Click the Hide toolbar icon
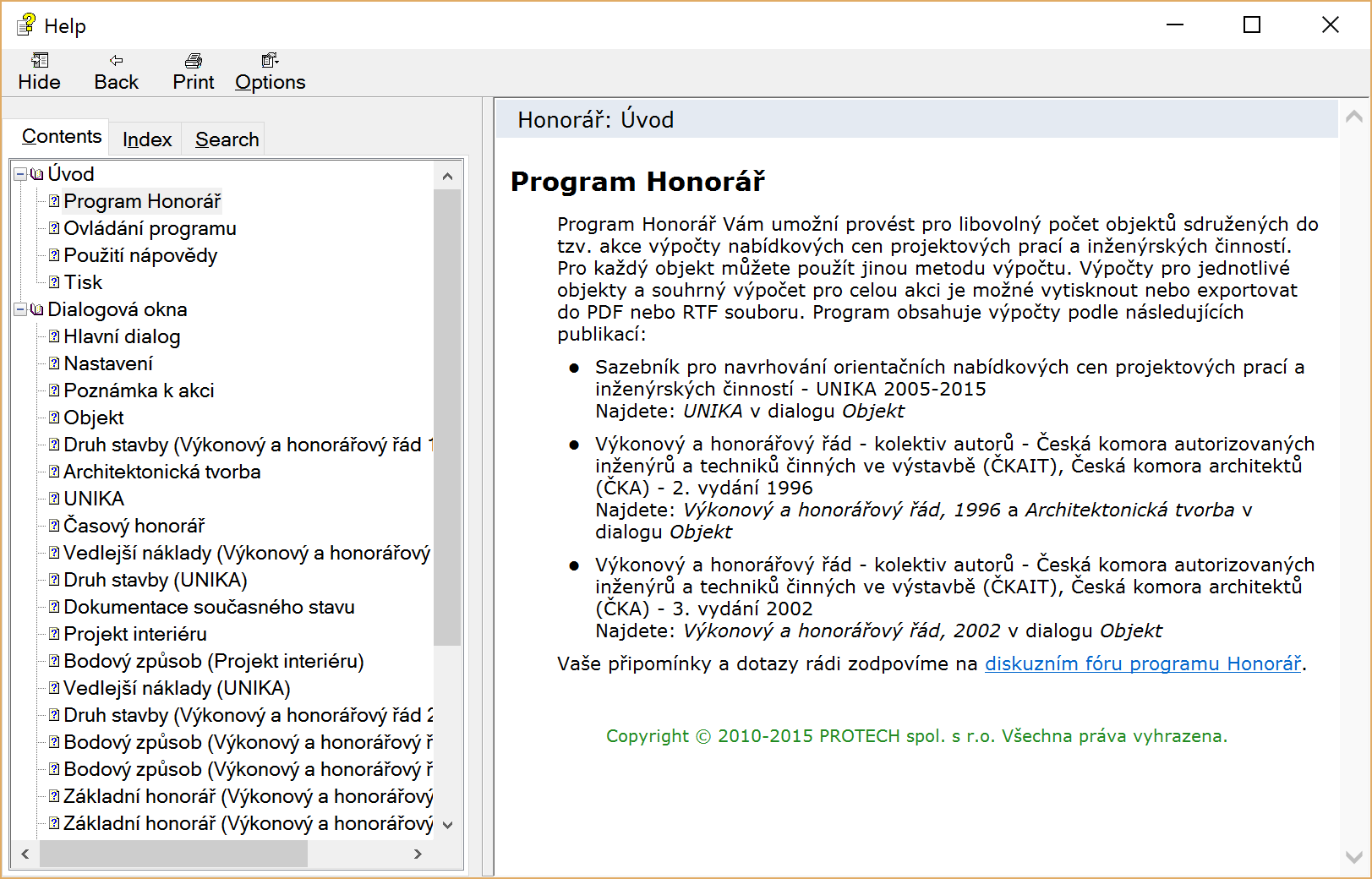Screen dimensions: 1372x879 coord(40,61)
